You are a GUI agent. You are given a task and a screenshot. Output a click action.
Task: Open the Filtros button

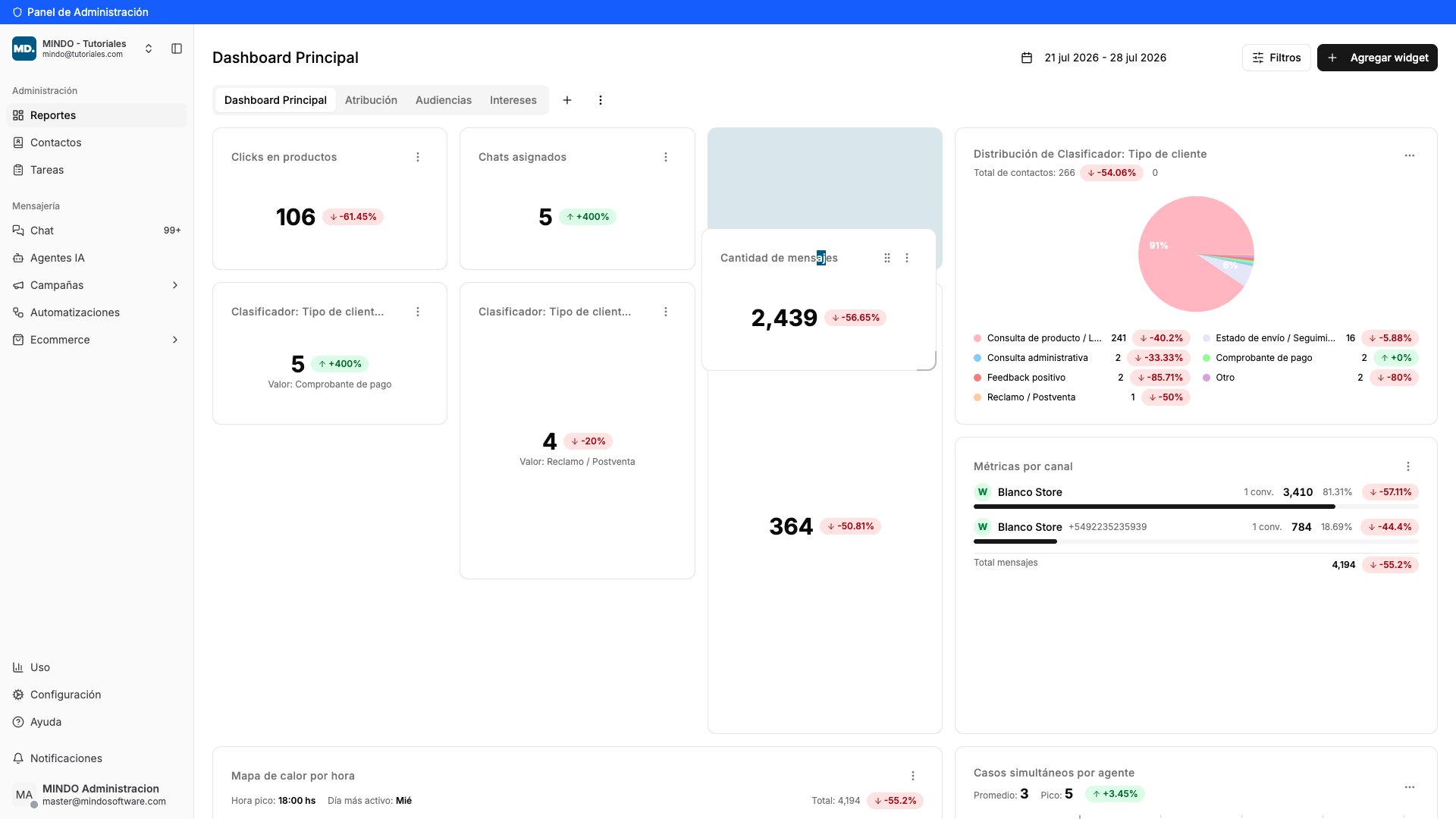click(1276, 58)
